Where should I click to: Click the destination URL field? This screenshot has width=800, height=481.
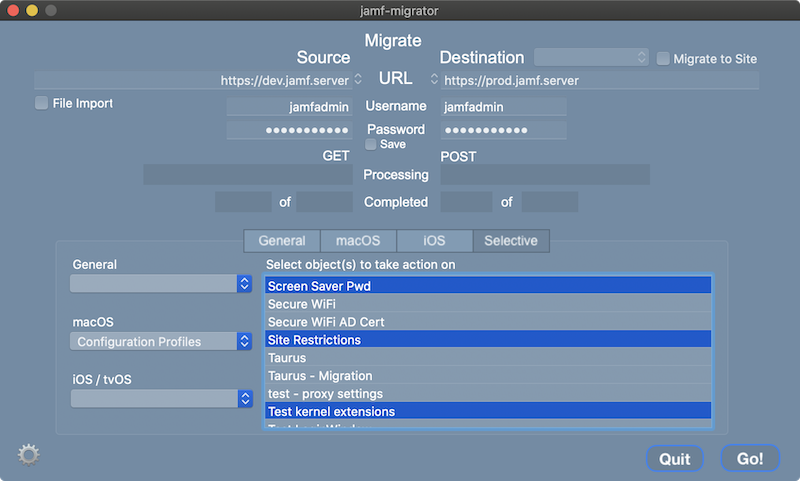(x=599, y=80)
